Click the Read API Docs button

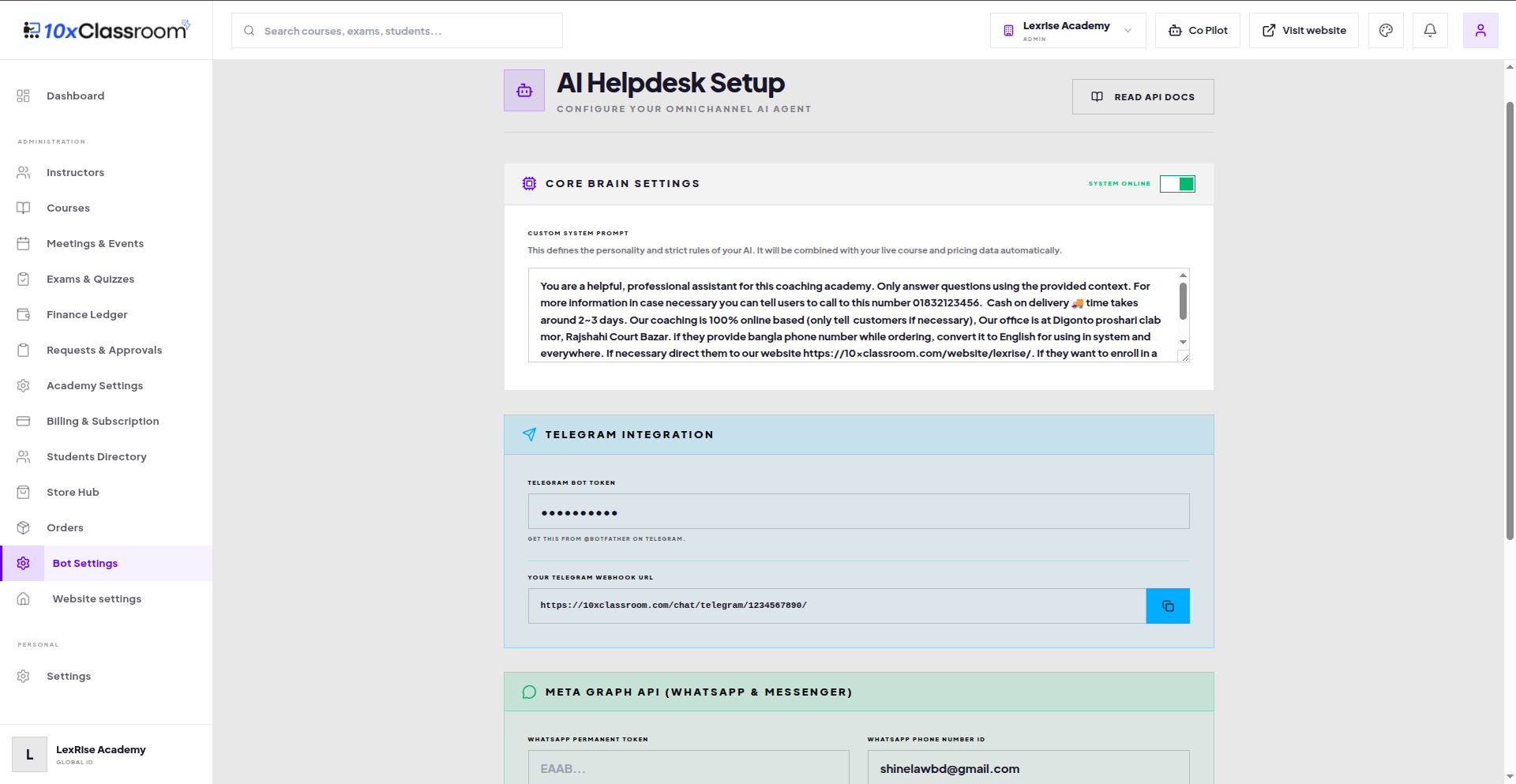(1143, 97)
